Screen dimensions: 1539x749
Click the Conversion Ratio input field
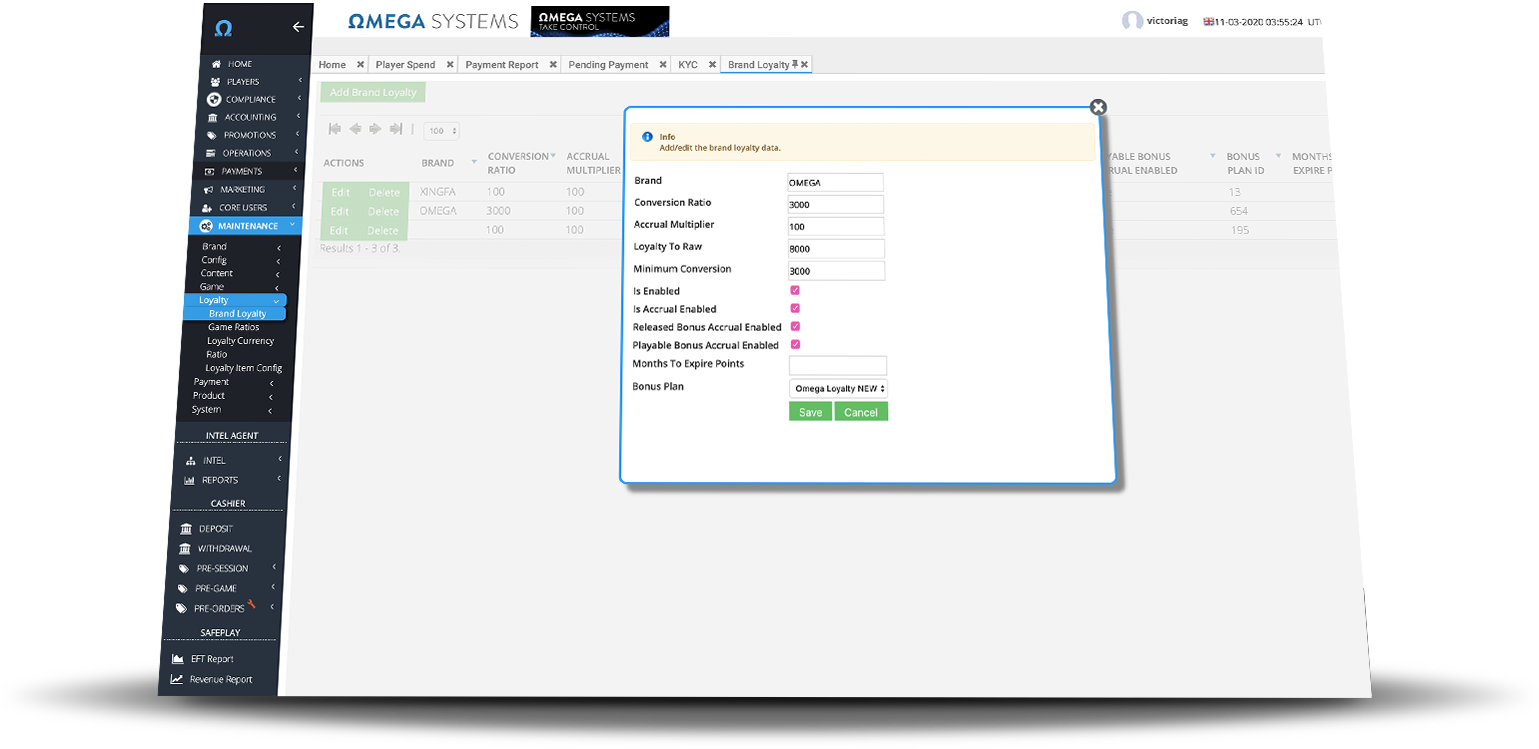click(x=836, y=205)
